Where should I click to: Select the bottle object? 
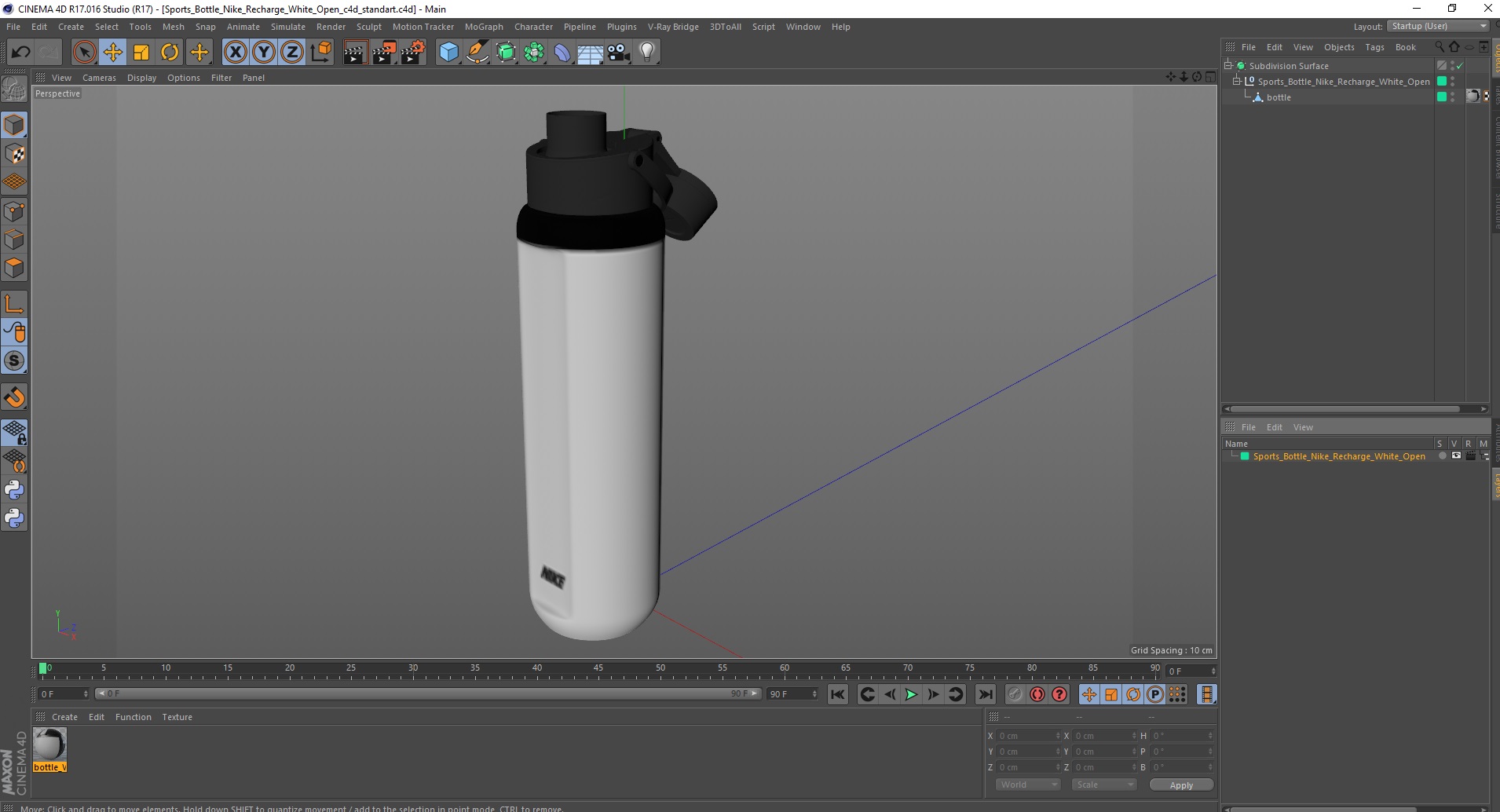pos(1279,97)
